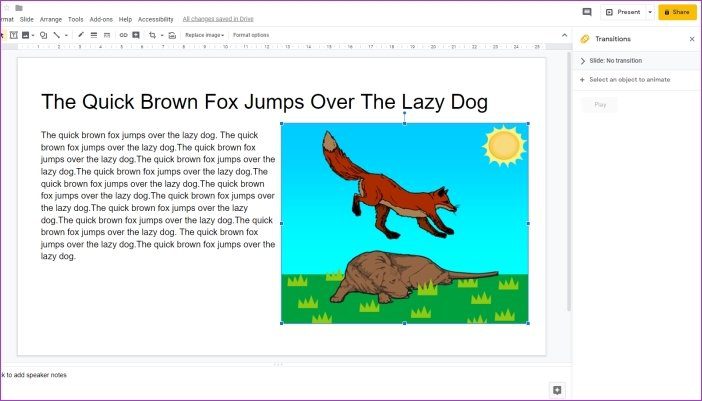This screenshot has height=401, width=702.
Task: Click the top-right resize handle of image
Action: 528,124
